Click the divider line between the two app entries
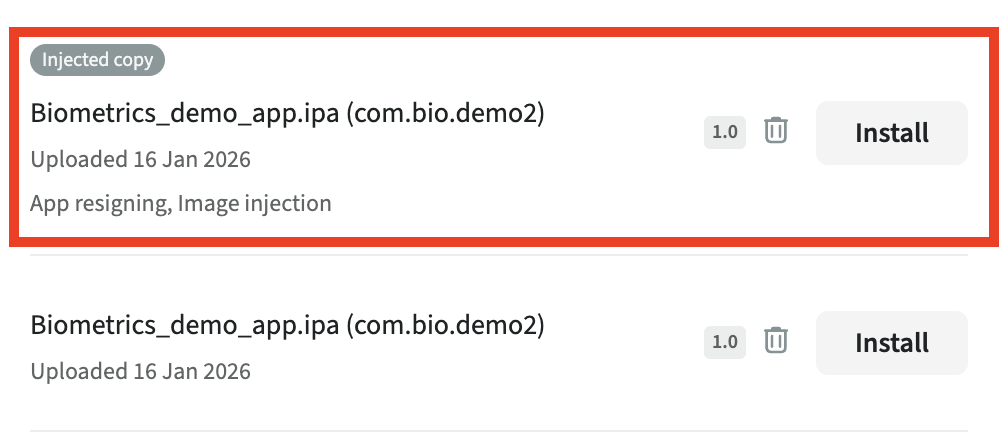 (500, 256)
